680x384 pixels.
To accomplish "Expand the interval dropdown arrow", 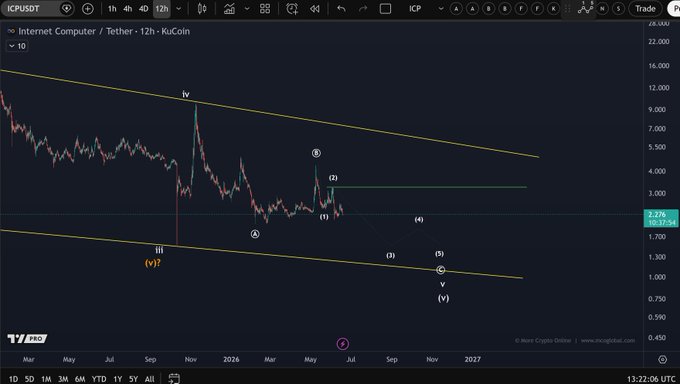I will point(178,9).
